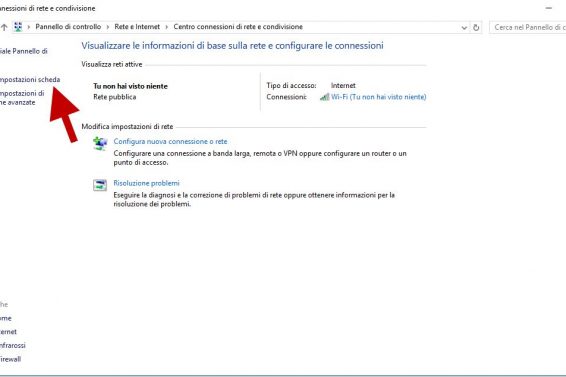Open the sidebar link ending in 'nfrarossi'
This screenshot has width=566, height=377.
tap(13, 345)
